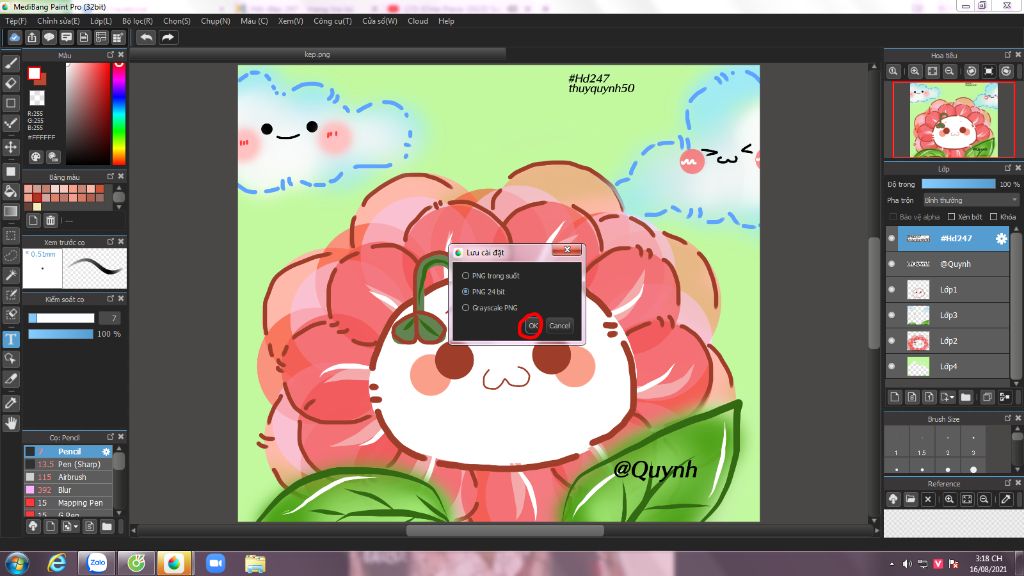Image resolution: width=1024 pixels, height=576 pixels.
Task: Open the Bộ lọc(R) menu
Action: pos(137,21)
